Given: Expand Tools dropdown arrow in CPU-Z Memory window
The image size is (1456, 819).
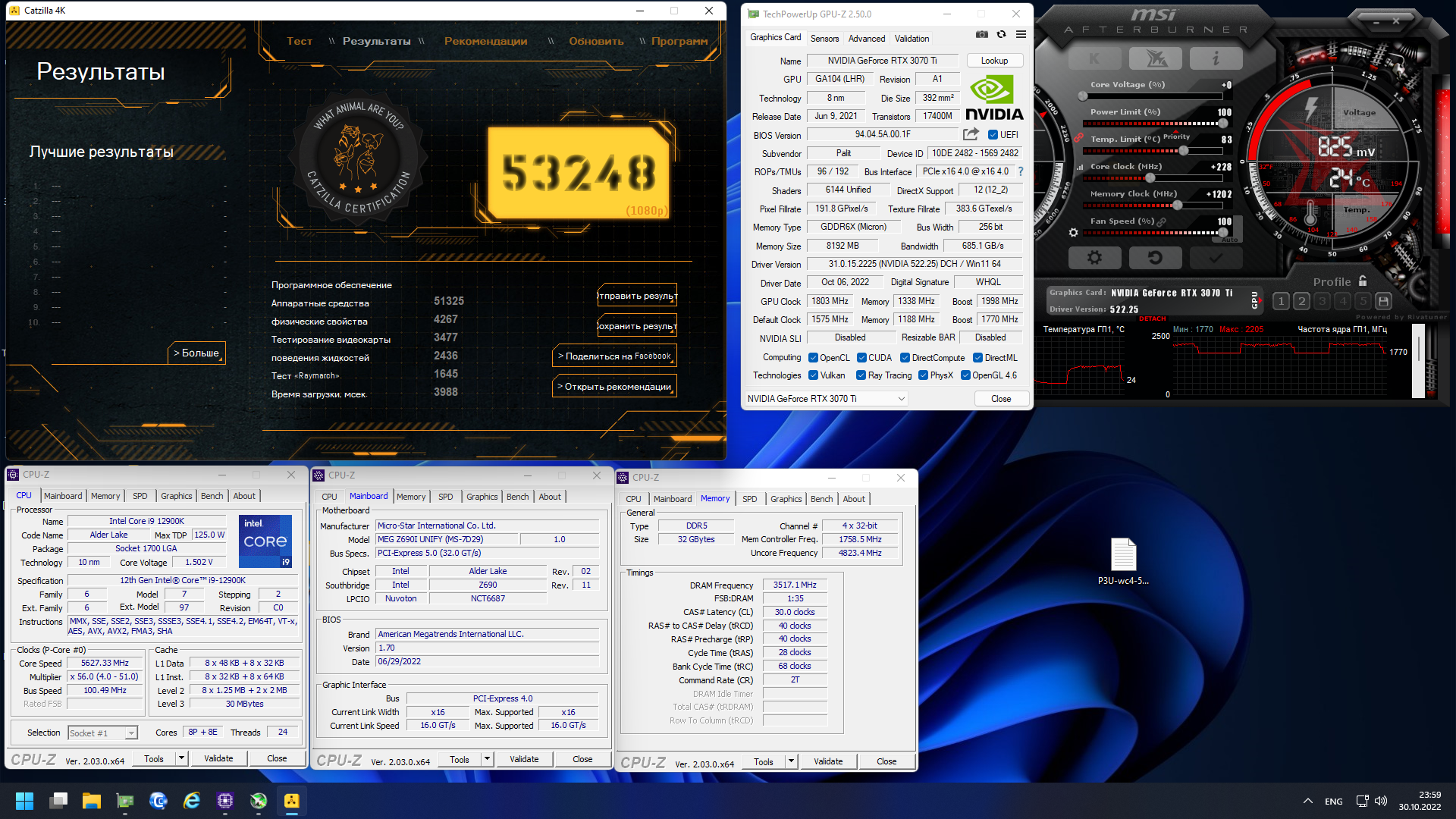Looking at the screenshot, I should 791,761.
